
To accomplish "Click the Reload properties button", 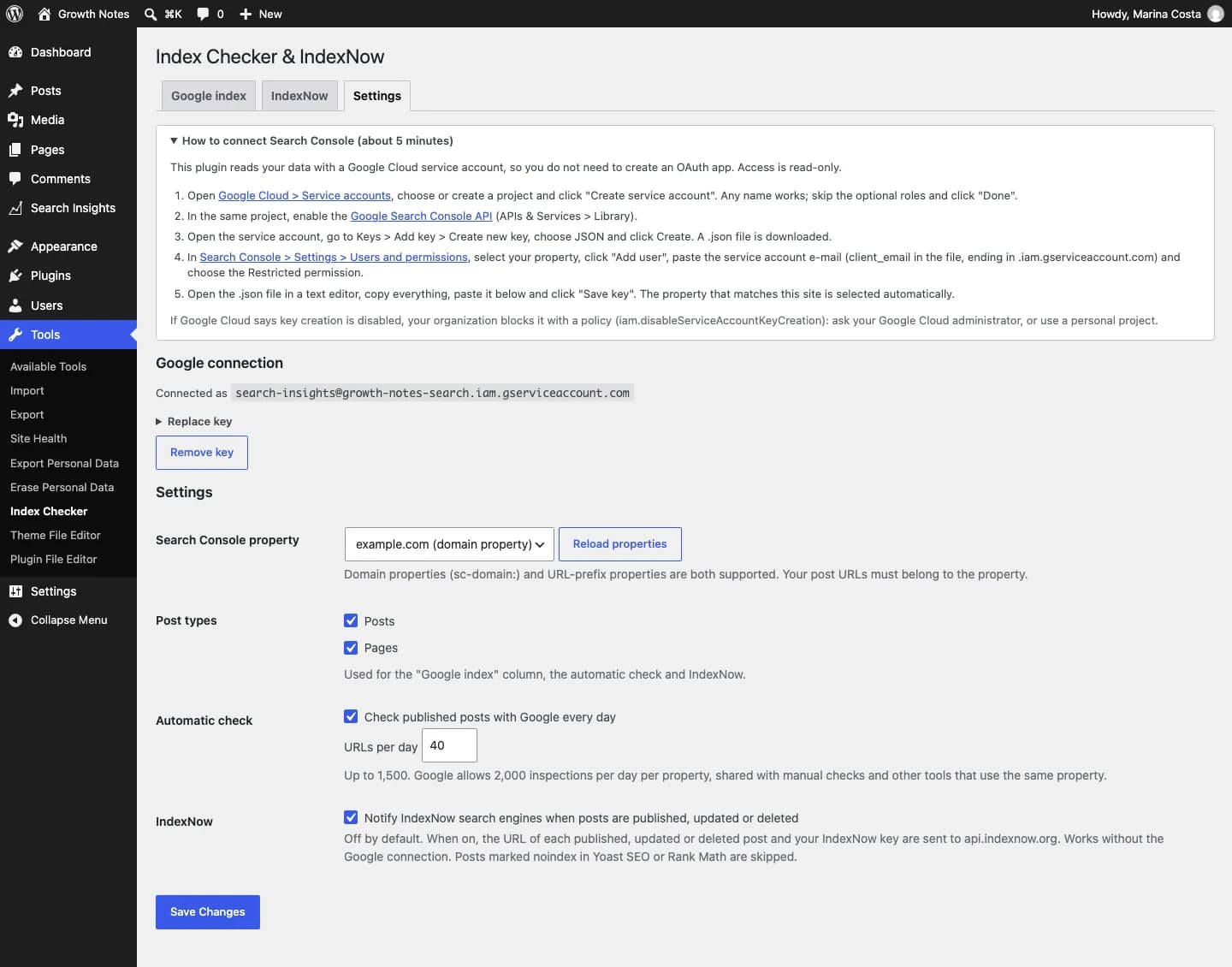I will click(x=620, y=544).
